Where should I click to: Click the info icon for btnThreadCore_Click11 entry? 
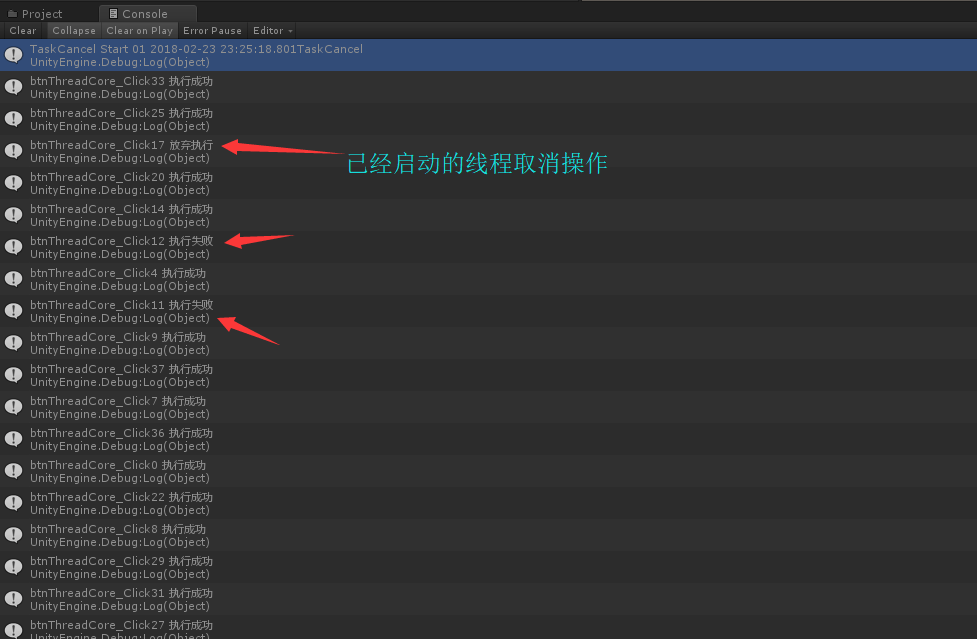(x=13, y=311)
